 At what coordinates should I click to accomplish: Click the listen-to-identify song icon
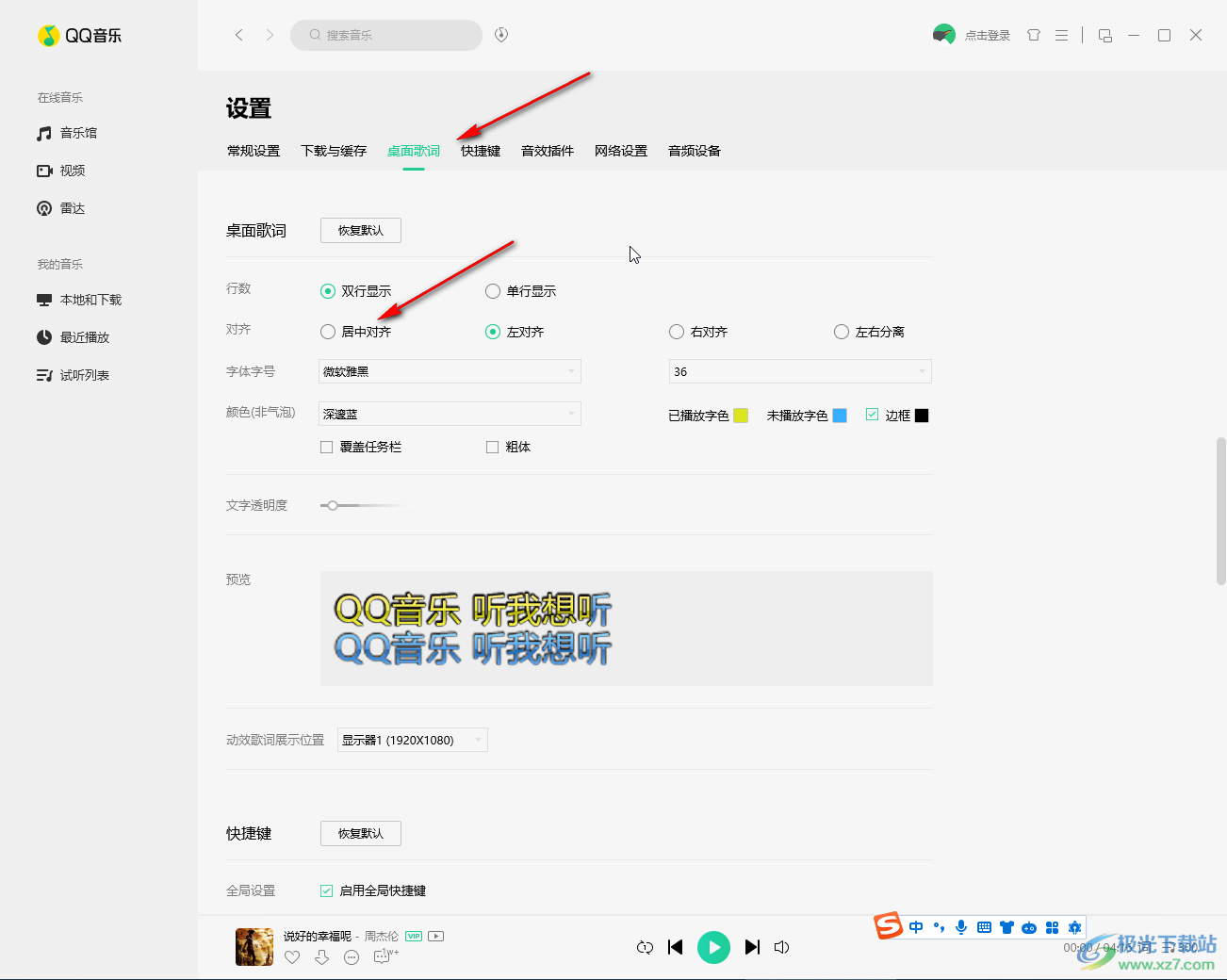(x=501, y=35)
